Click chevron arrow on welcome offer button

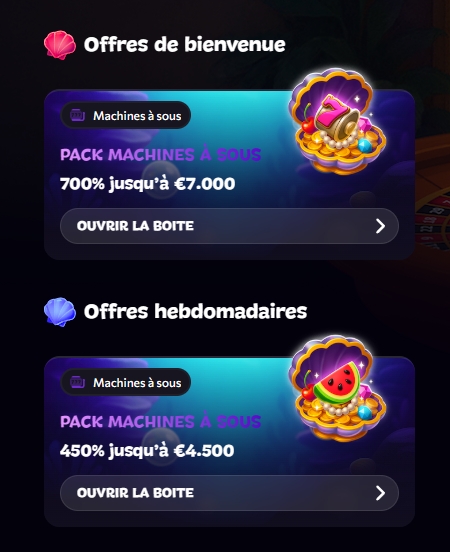[x=380, y=226]
